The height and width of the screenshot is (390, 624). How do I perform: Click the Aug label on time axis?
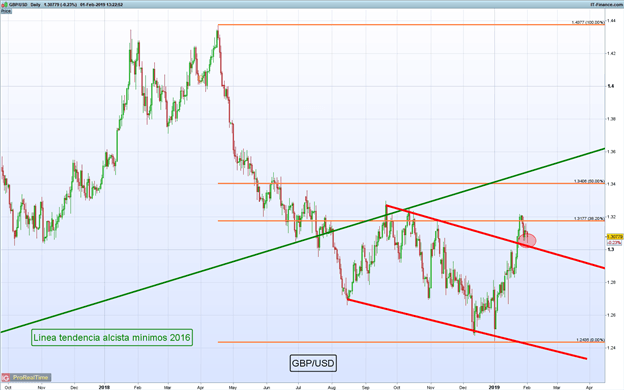click(x=332, y=387)
